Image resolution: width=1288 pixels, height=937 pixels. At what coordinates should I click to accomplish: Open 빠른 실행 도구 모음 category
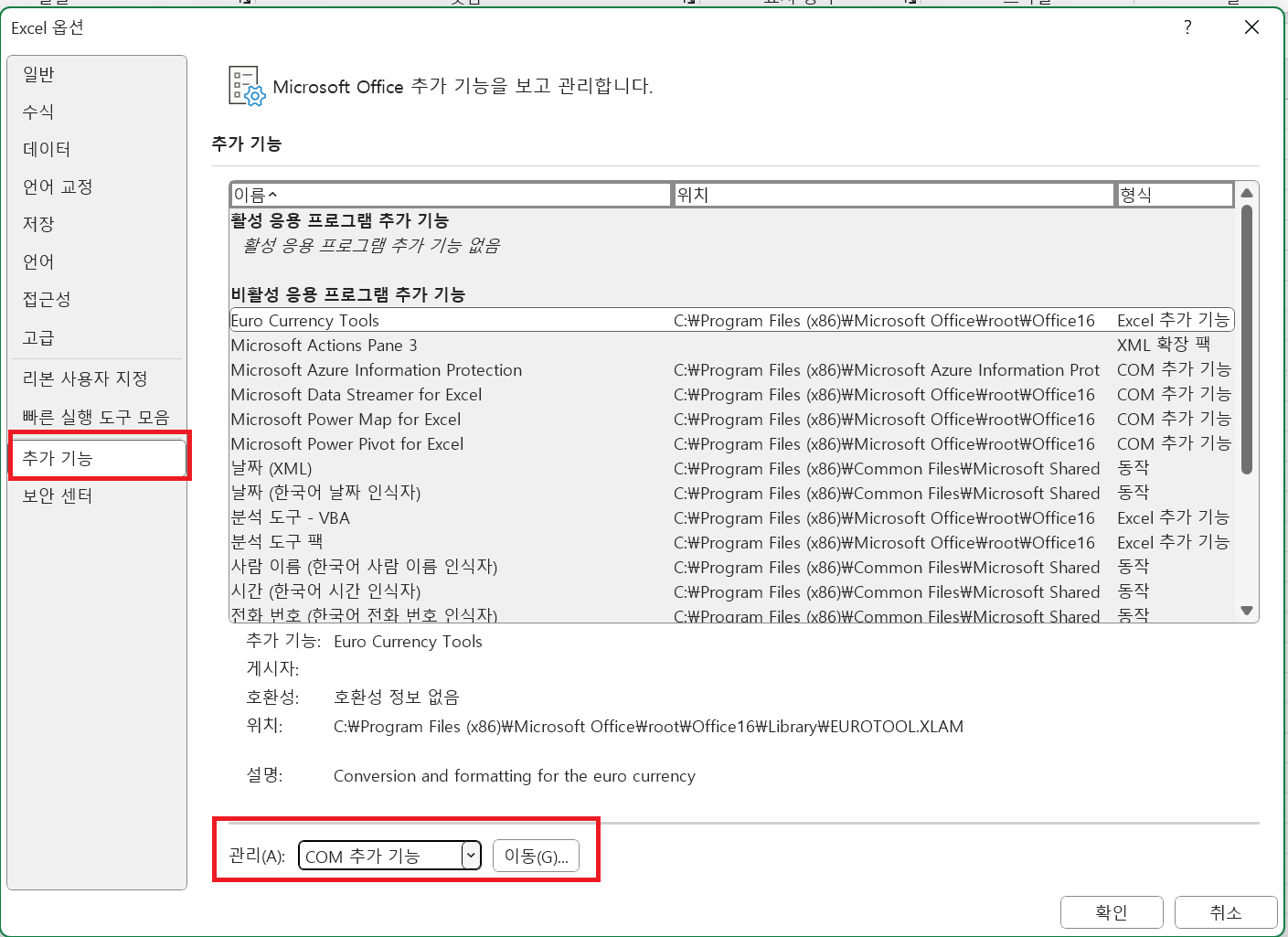pyautogui.click(x=97, y=417)
